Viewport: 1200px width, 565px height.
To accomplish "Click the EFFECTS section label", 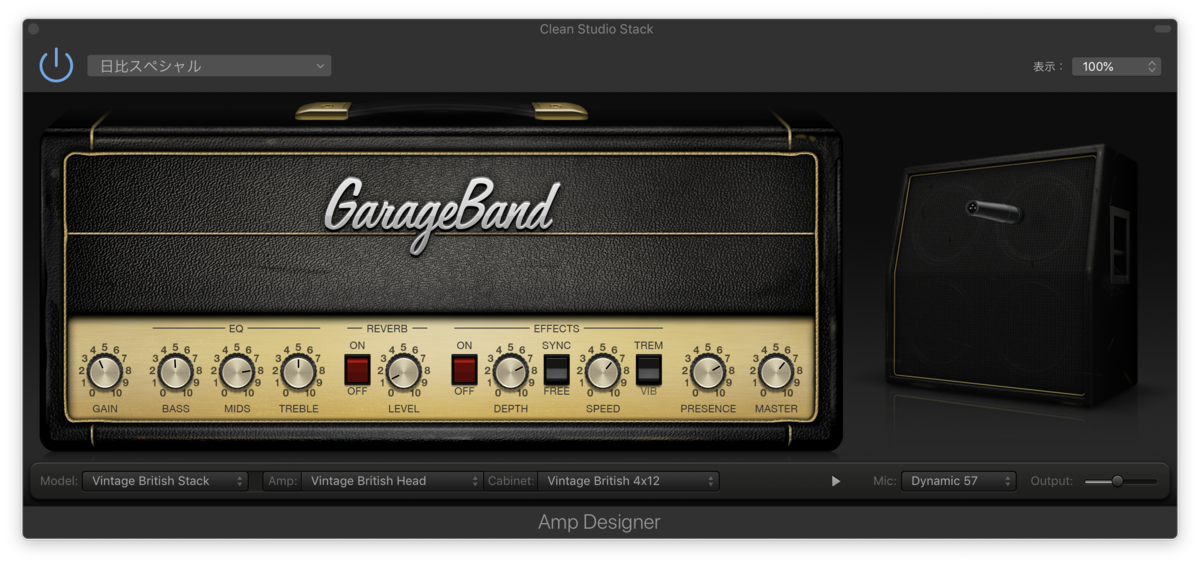I will 557,327.
